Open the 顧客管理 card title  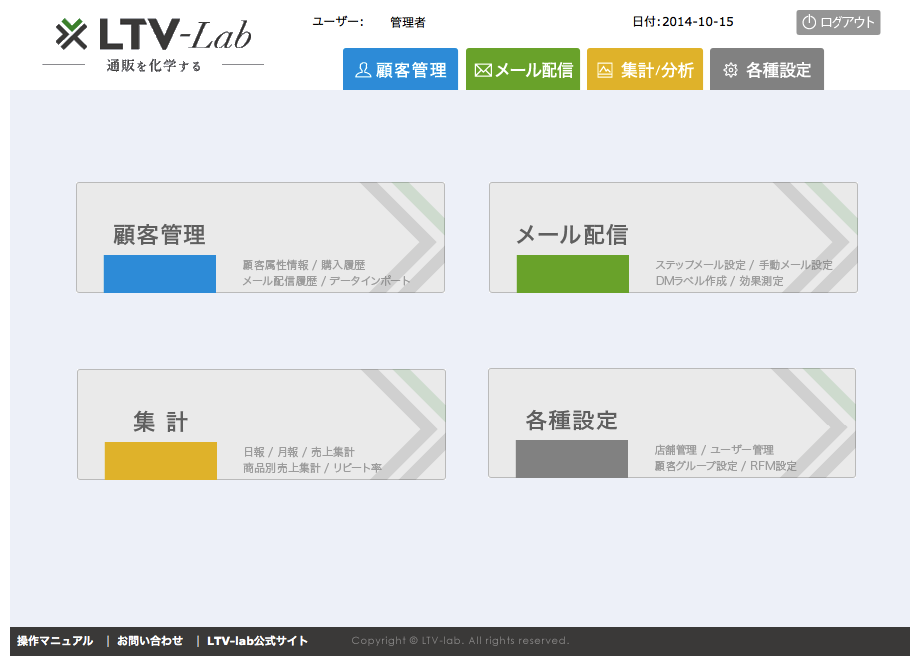click(159, 235)
